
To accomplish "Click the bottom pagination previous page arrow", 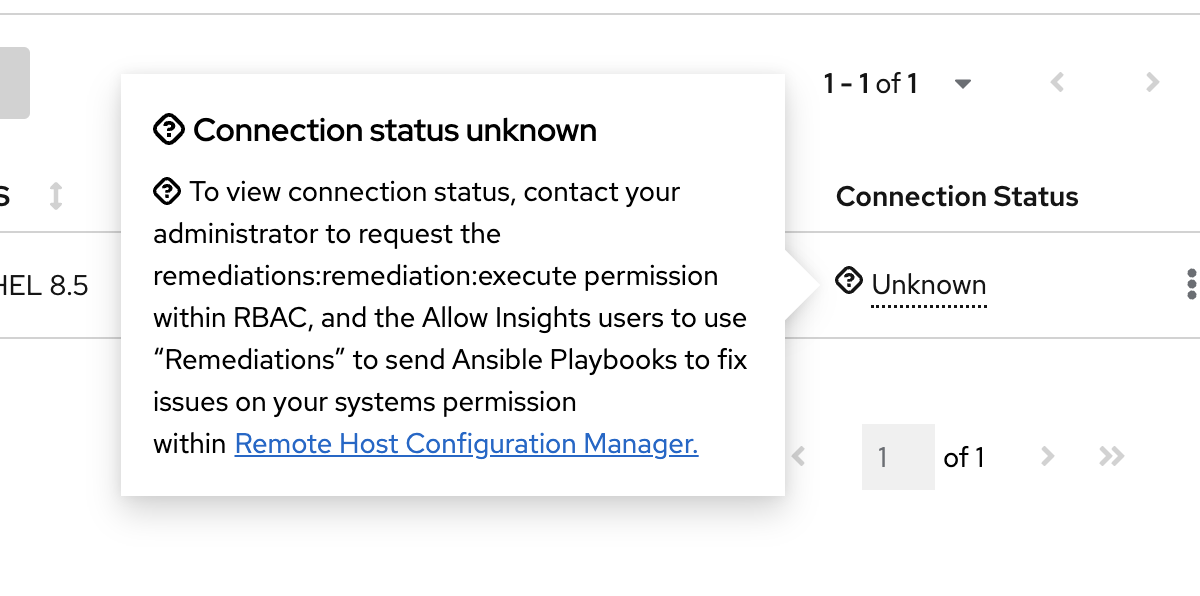I will 799,457.
